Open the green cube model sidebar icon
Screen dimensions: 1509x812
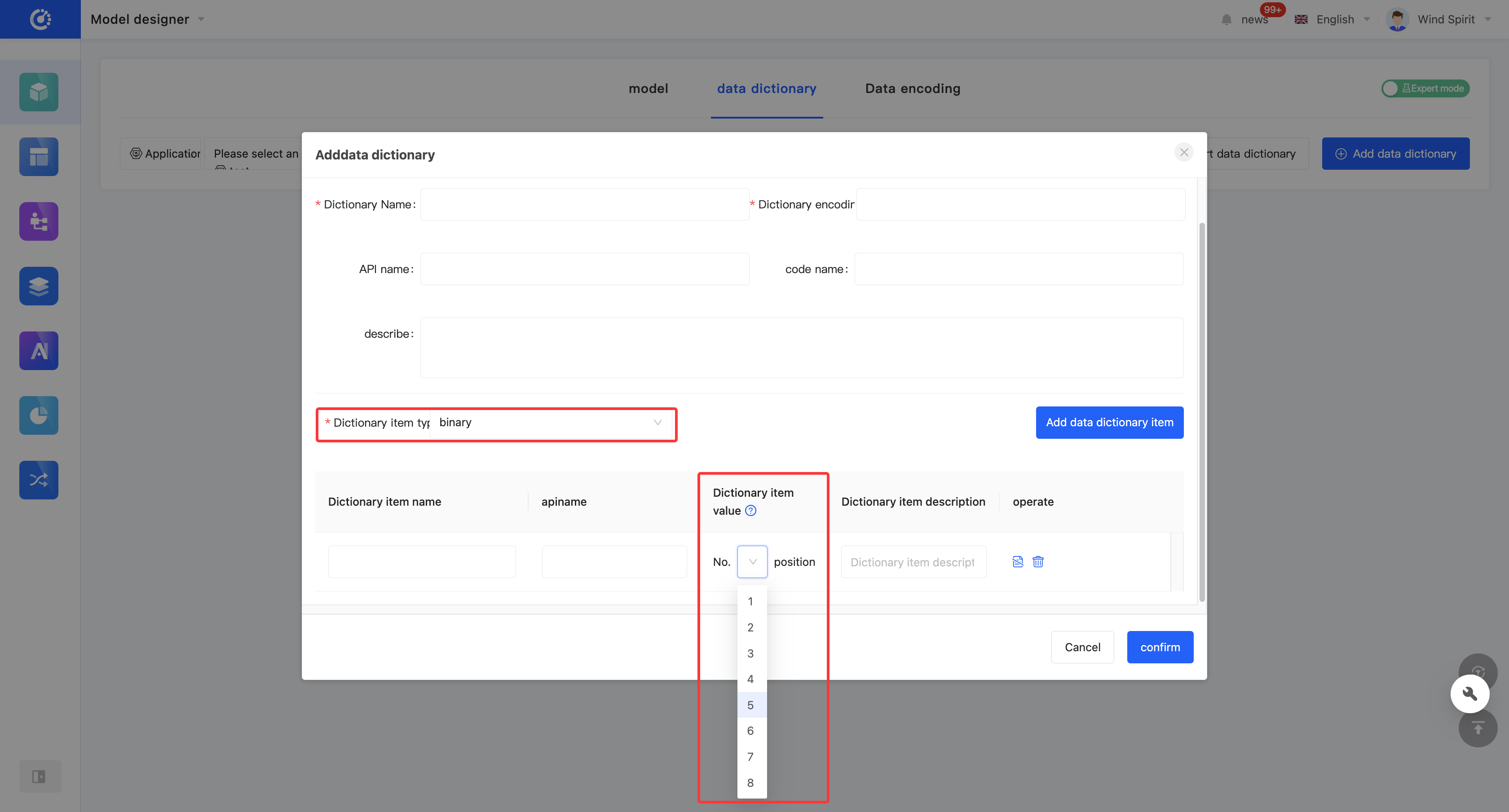tap(39, 92)
